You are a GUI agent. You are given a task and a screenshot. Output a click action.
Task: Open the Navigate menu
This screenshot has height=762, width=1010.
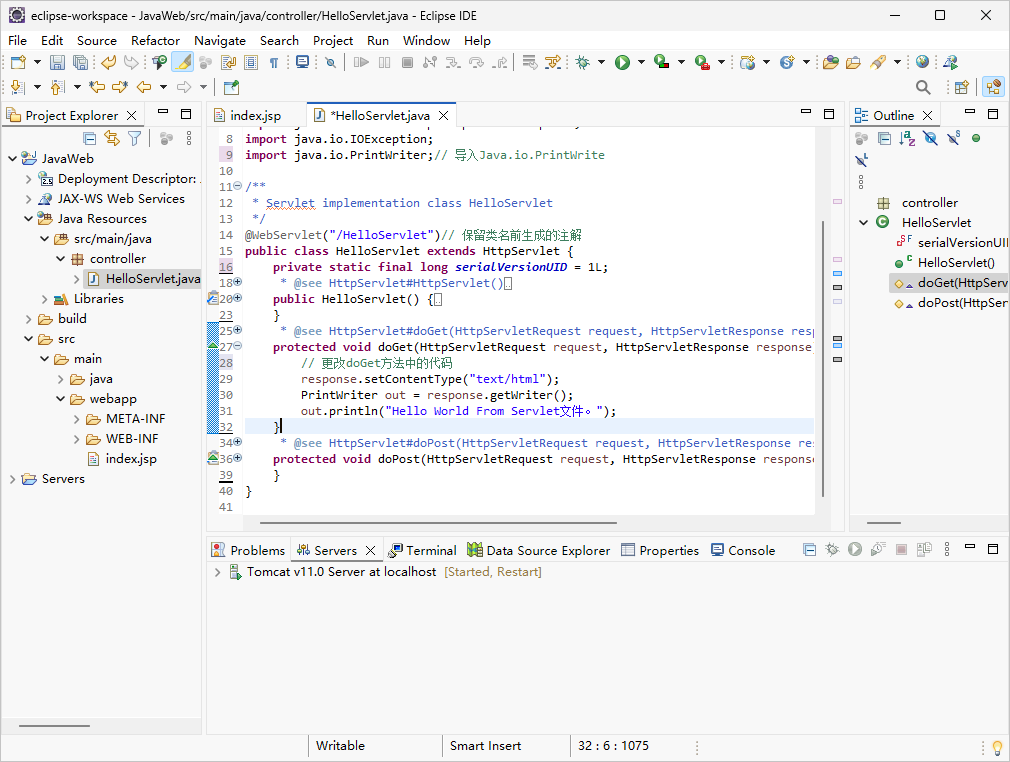[x=220, y=41]
